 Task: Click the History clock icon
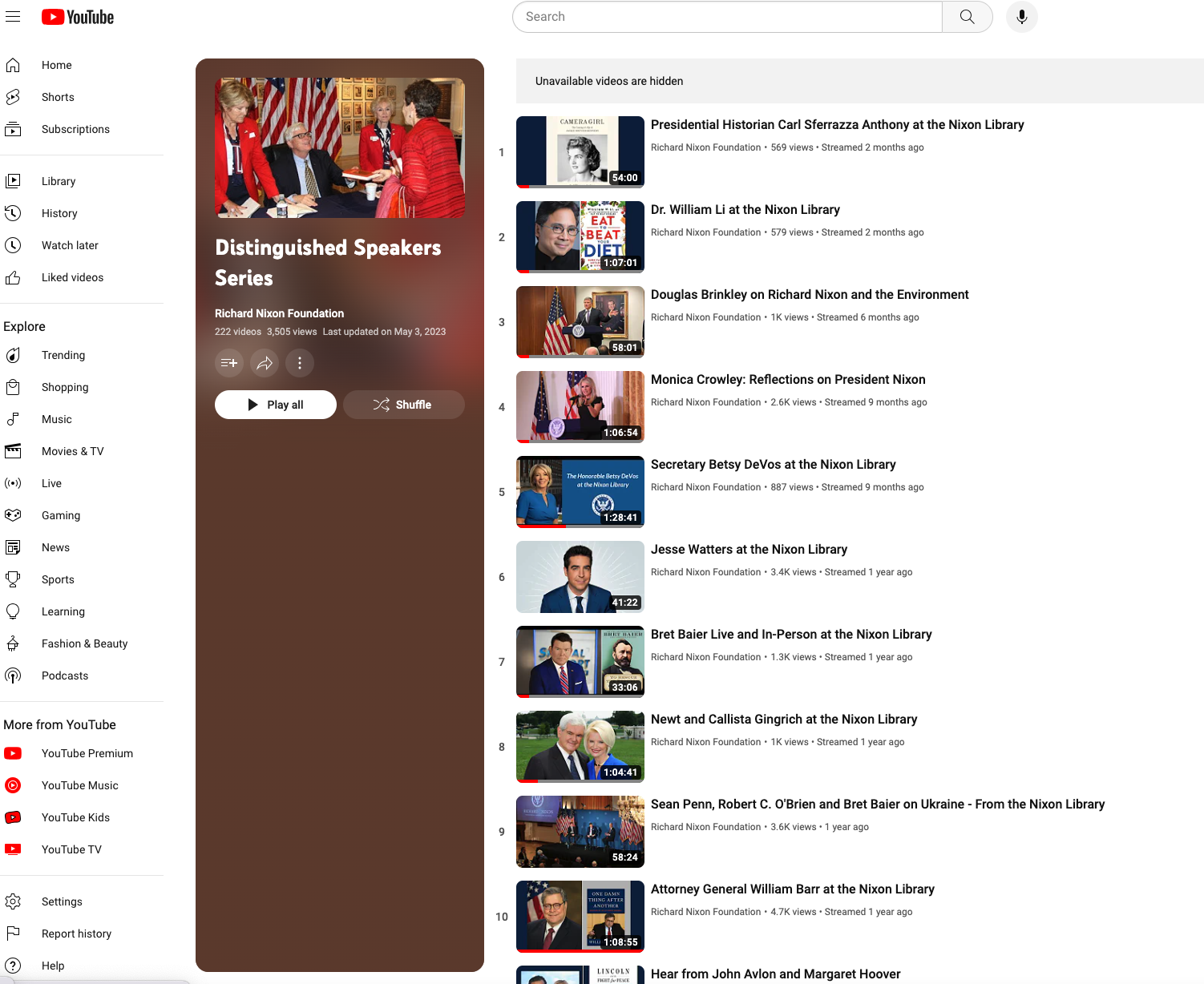coord(13,213)
